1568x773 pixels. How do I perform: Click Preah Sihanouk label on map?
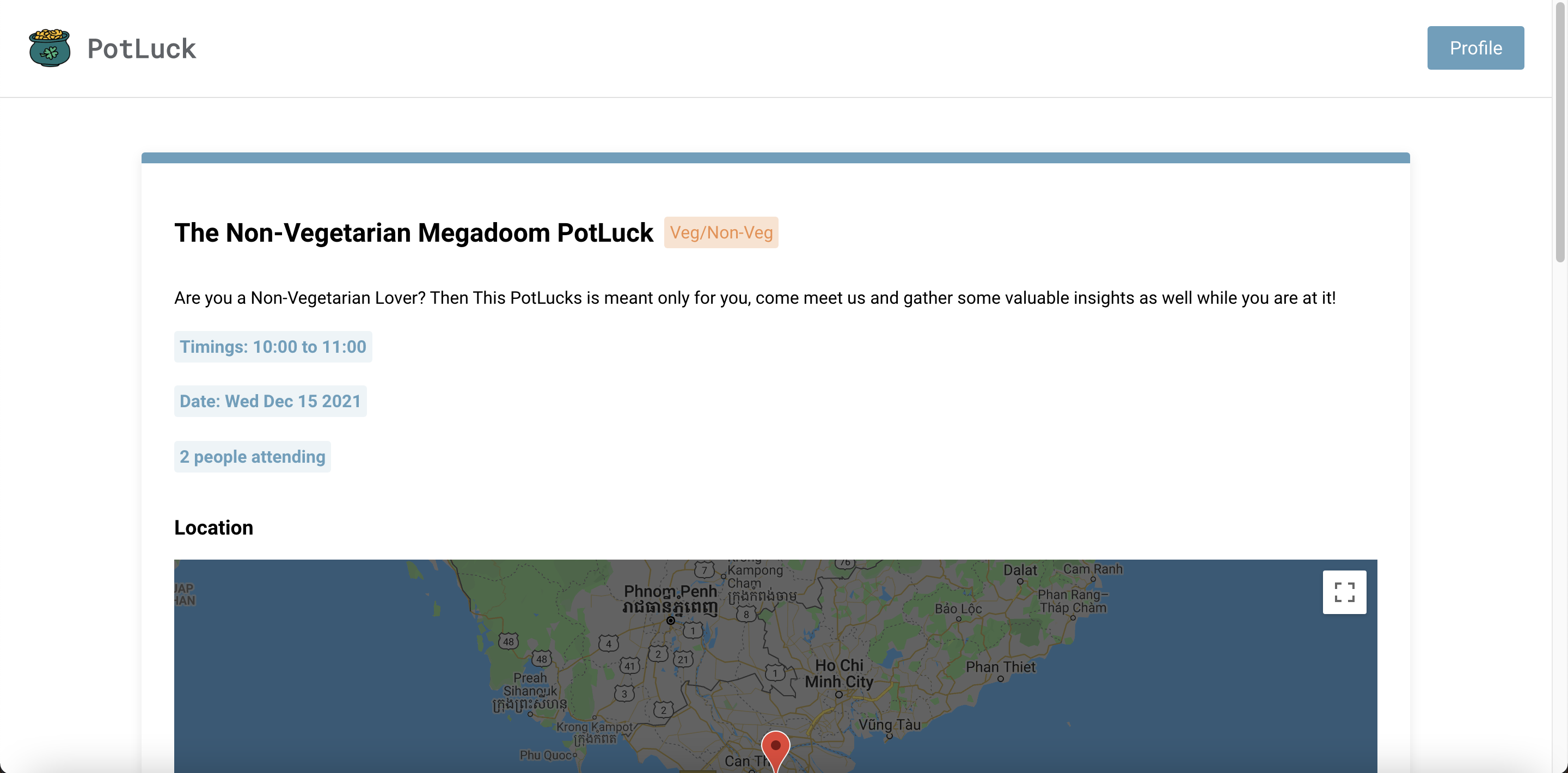point(529,684)
